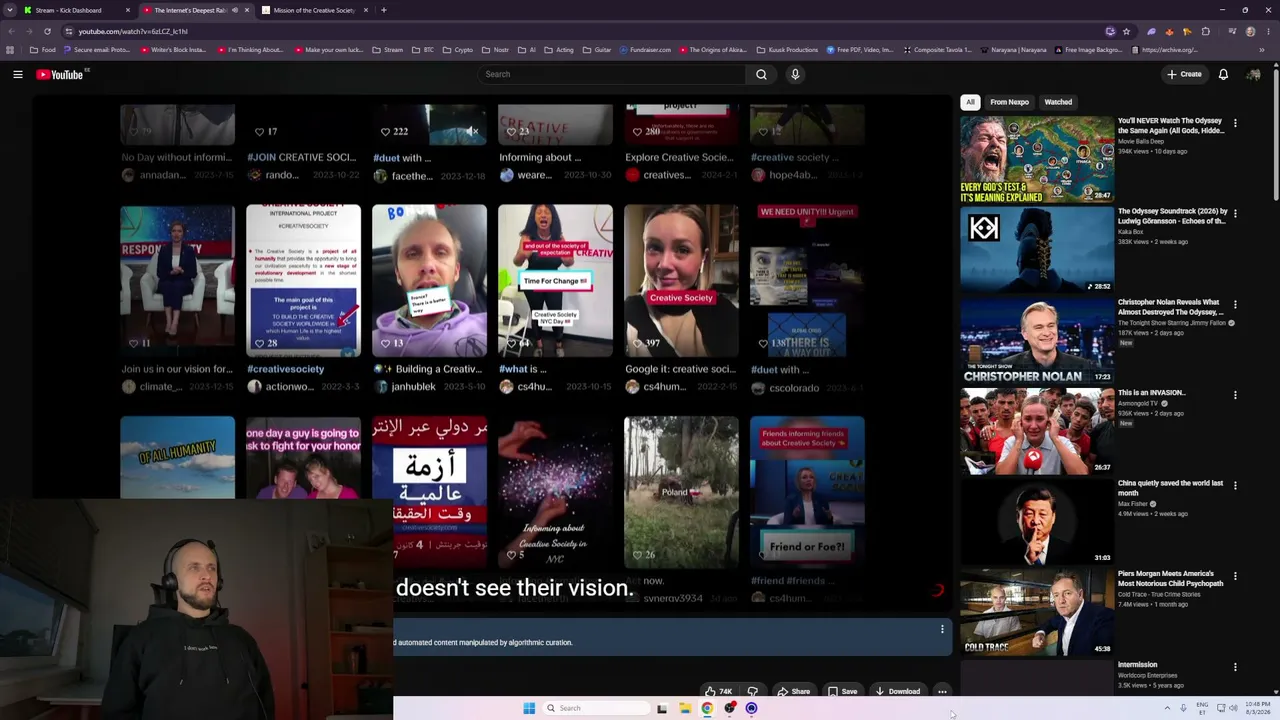
Task: Open a new Chrome tab
Action: pos(384,10)
